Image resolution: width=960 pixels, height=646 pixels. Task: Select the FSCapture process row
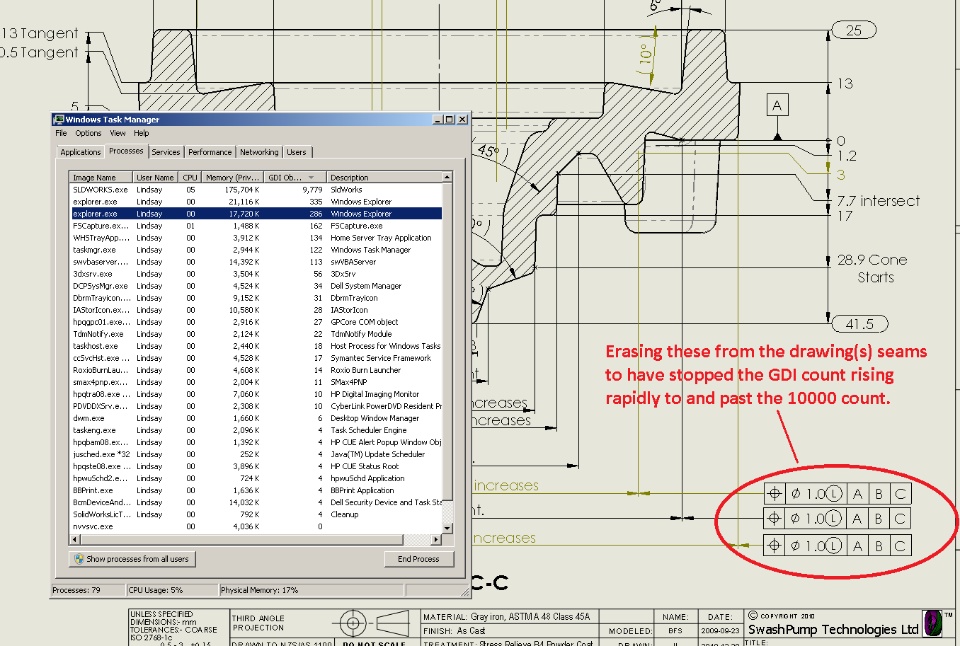coord(255,226)
